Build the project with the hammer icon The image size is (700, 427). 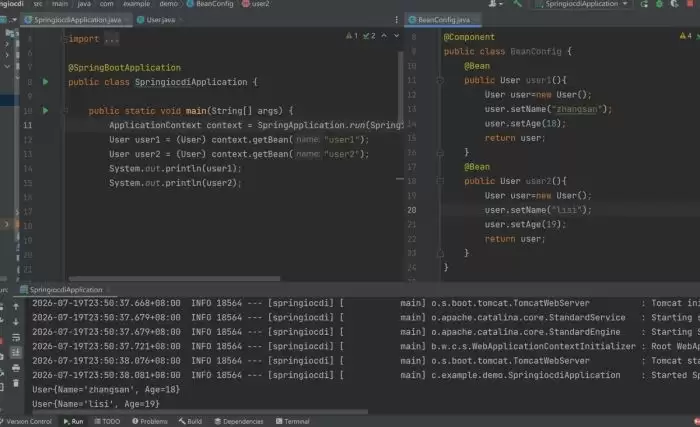[517, 4]
